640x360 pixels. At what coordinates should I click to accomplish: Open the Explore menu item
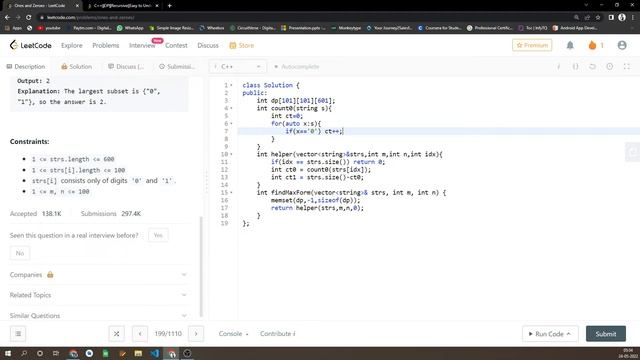[x=72, y=45]
